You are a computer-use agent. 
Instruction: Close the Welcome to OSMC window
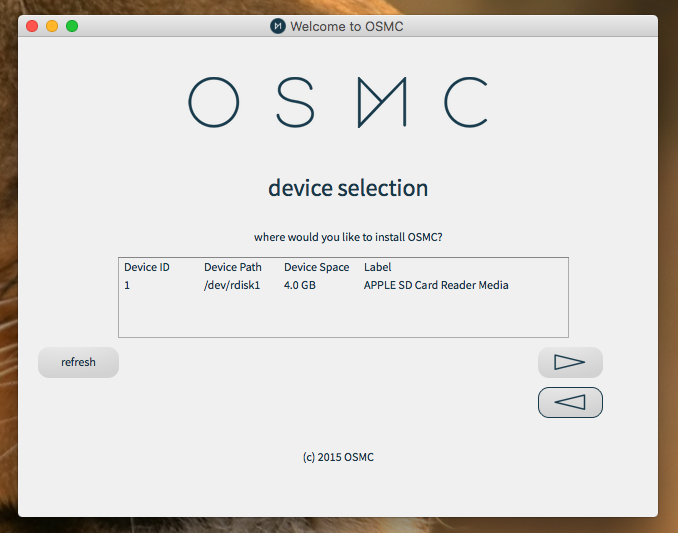click(32, 26)
